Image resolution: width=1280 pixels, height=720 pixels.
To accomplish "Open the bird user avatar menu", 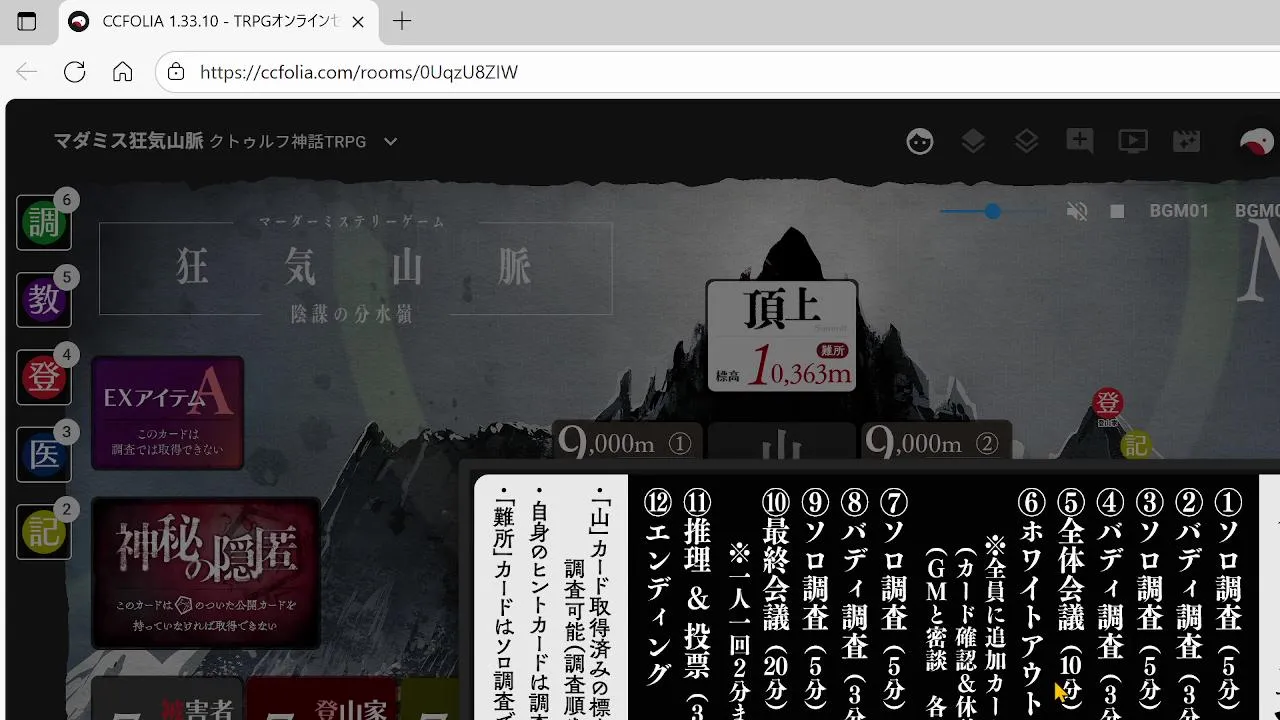I will tap(1256, 142).
